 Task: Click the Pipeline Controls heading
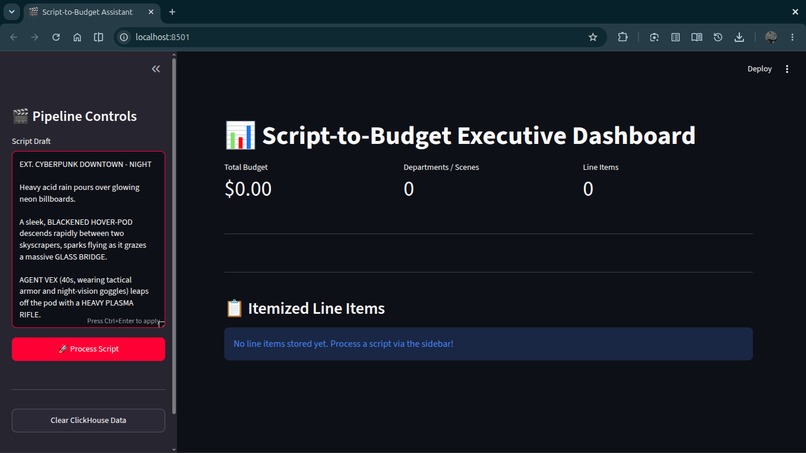84,116
